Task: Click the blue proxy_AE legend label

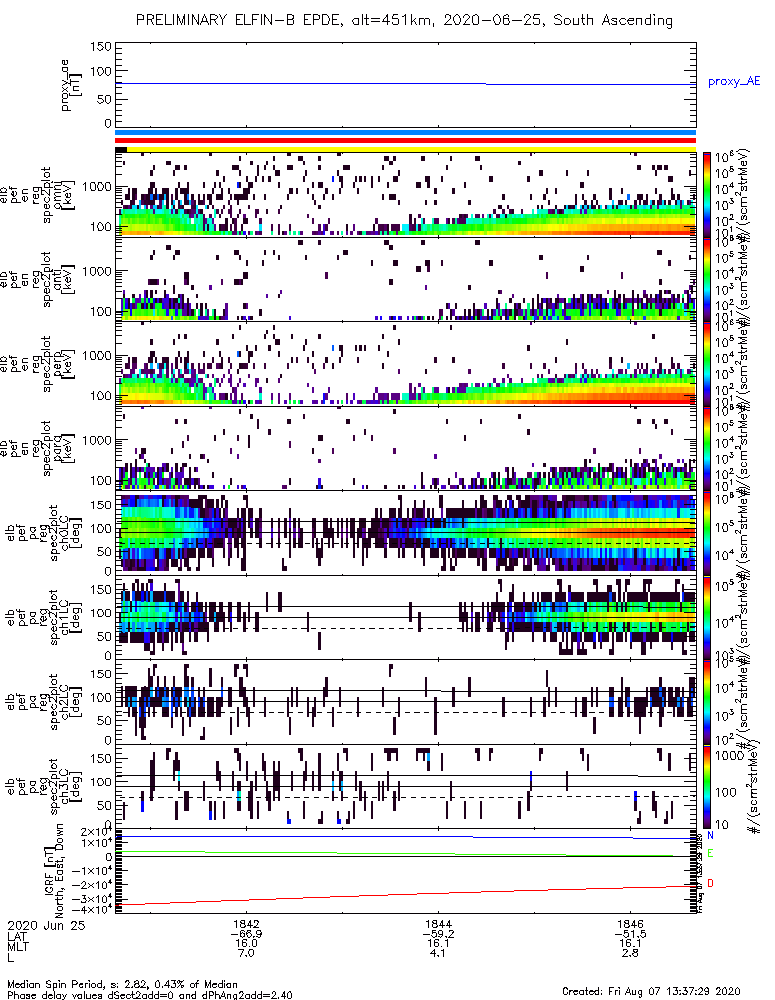Action: (x=734, y=82)
